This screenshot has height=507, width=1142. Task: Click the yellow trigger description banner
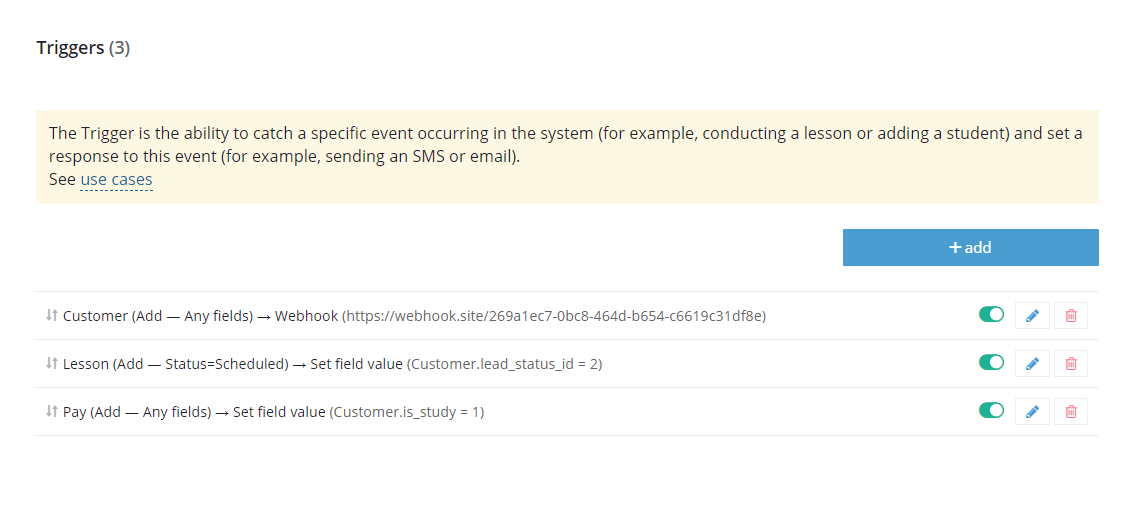coord(567,157)
